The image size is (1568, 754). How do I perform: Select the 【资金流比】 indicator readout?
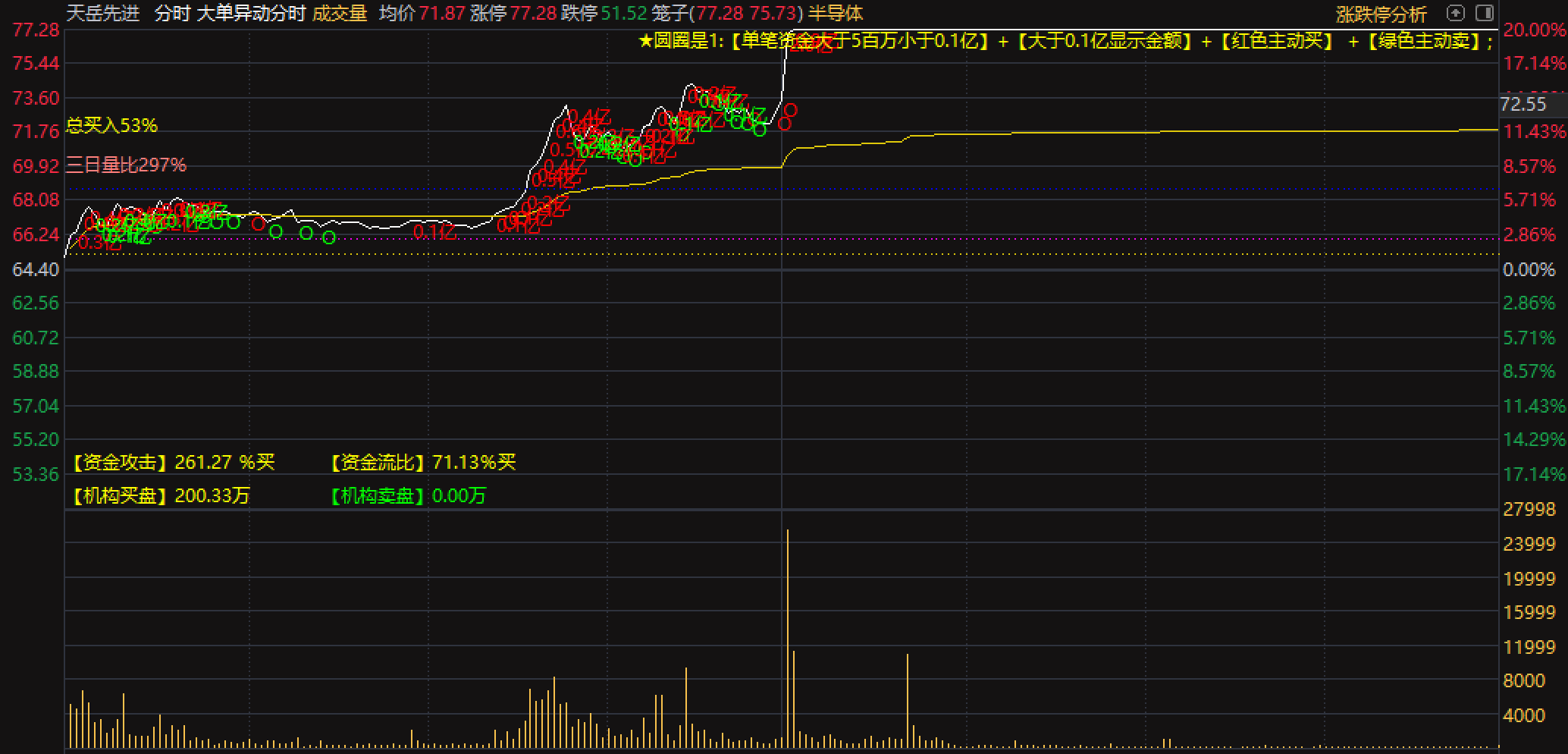tap(423, 462)
